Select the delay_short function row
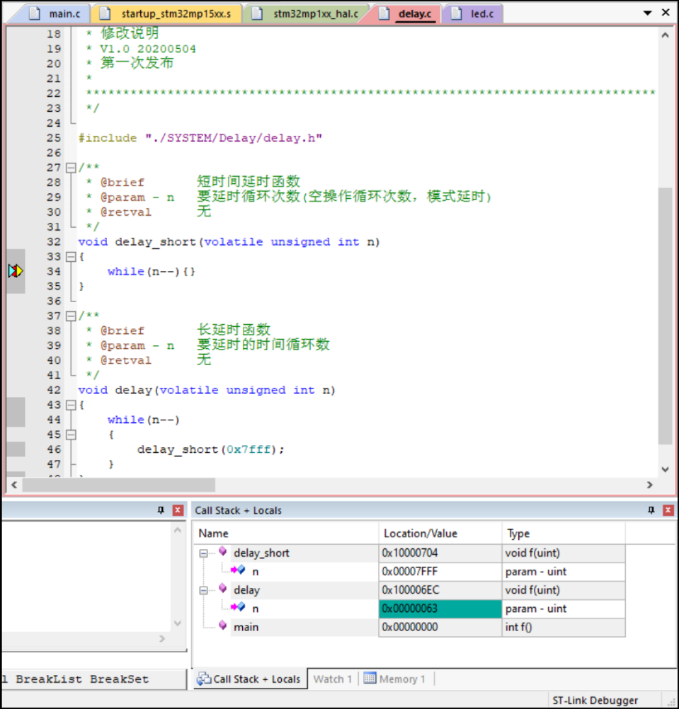 coord(411,553)
